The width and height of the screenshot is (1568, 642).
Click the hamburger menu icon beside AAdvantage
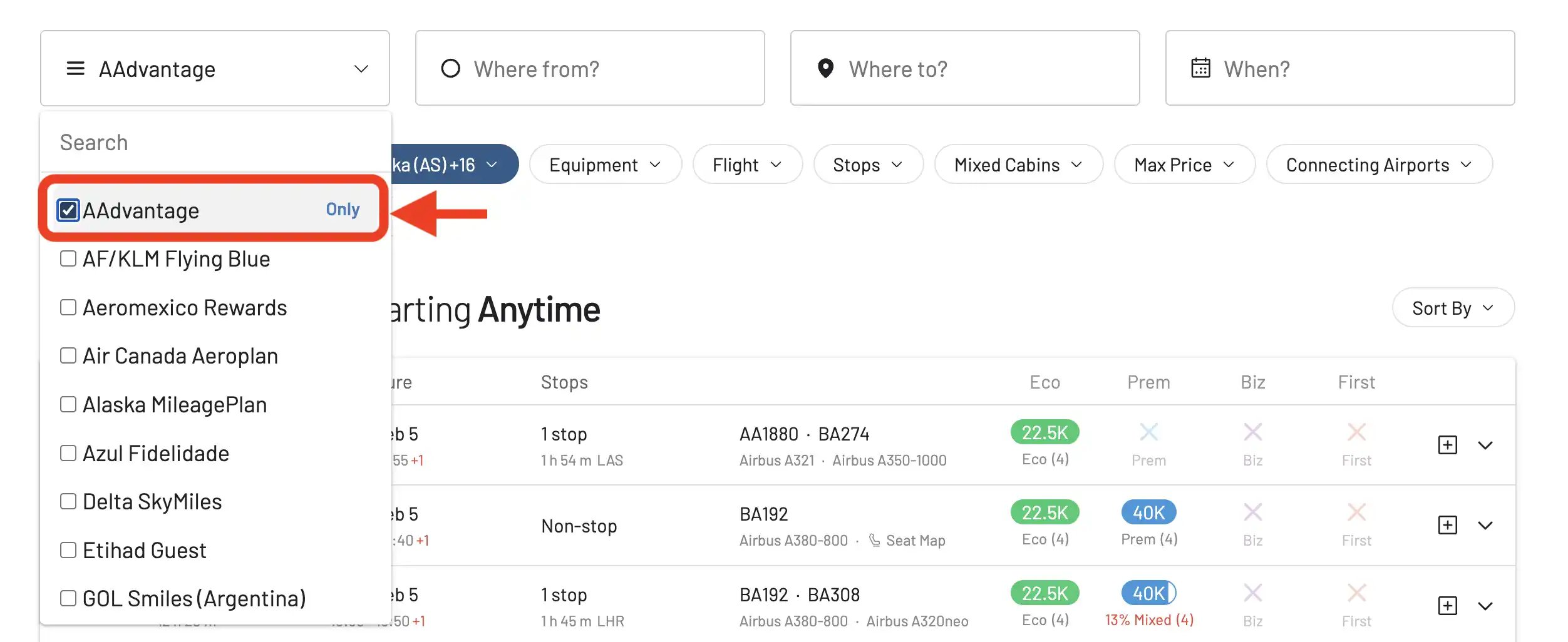coord(75,68)
